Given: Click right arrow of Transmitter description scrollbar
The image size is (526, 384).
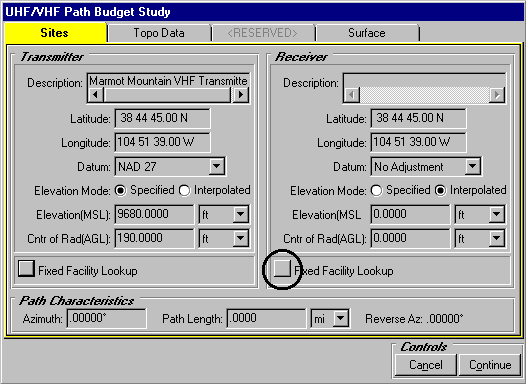Looking at the screenshot, I should tap(241, 95).
